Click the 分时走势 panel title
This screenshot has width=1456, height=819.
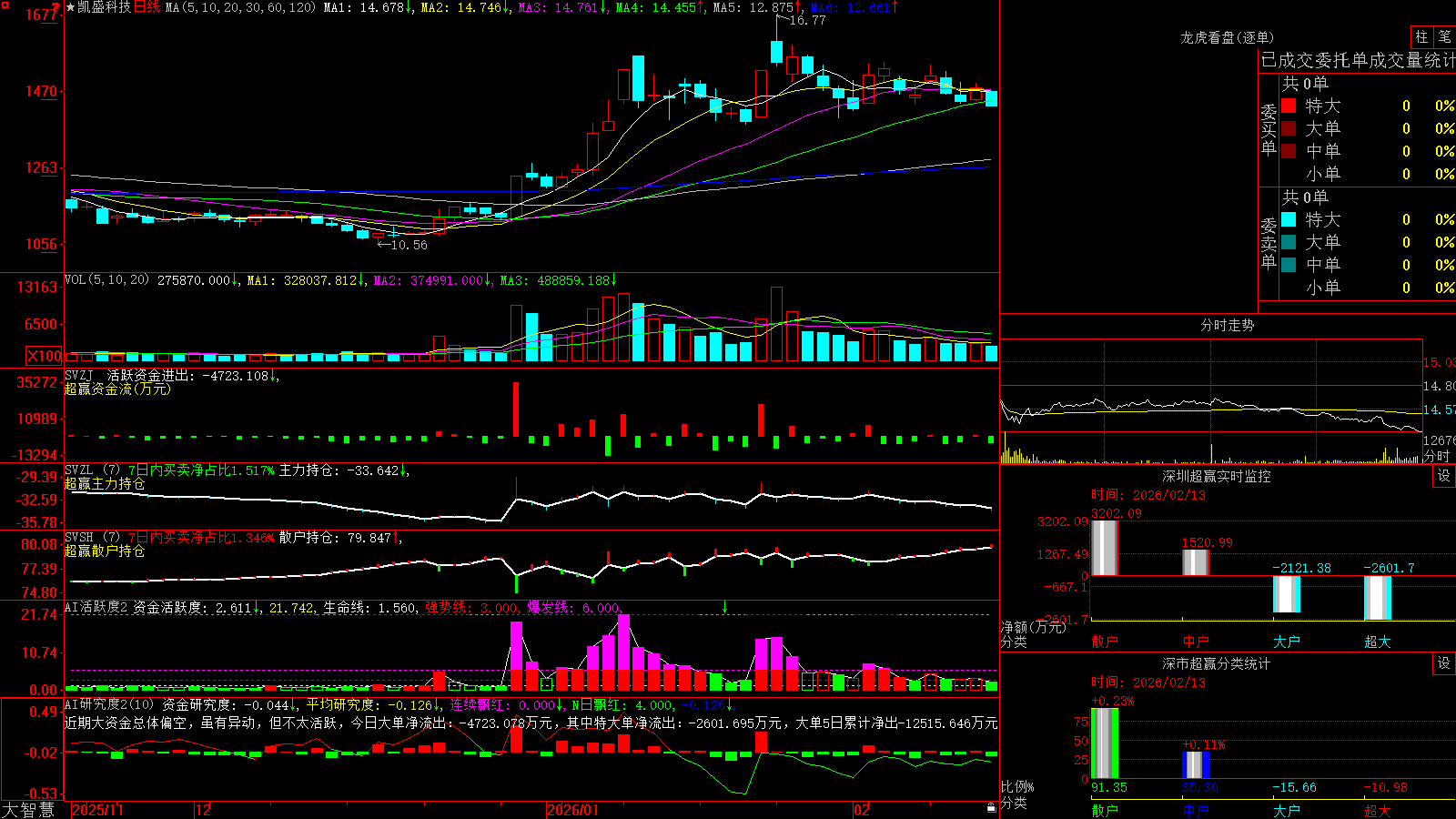click(x=1227, y=325)
